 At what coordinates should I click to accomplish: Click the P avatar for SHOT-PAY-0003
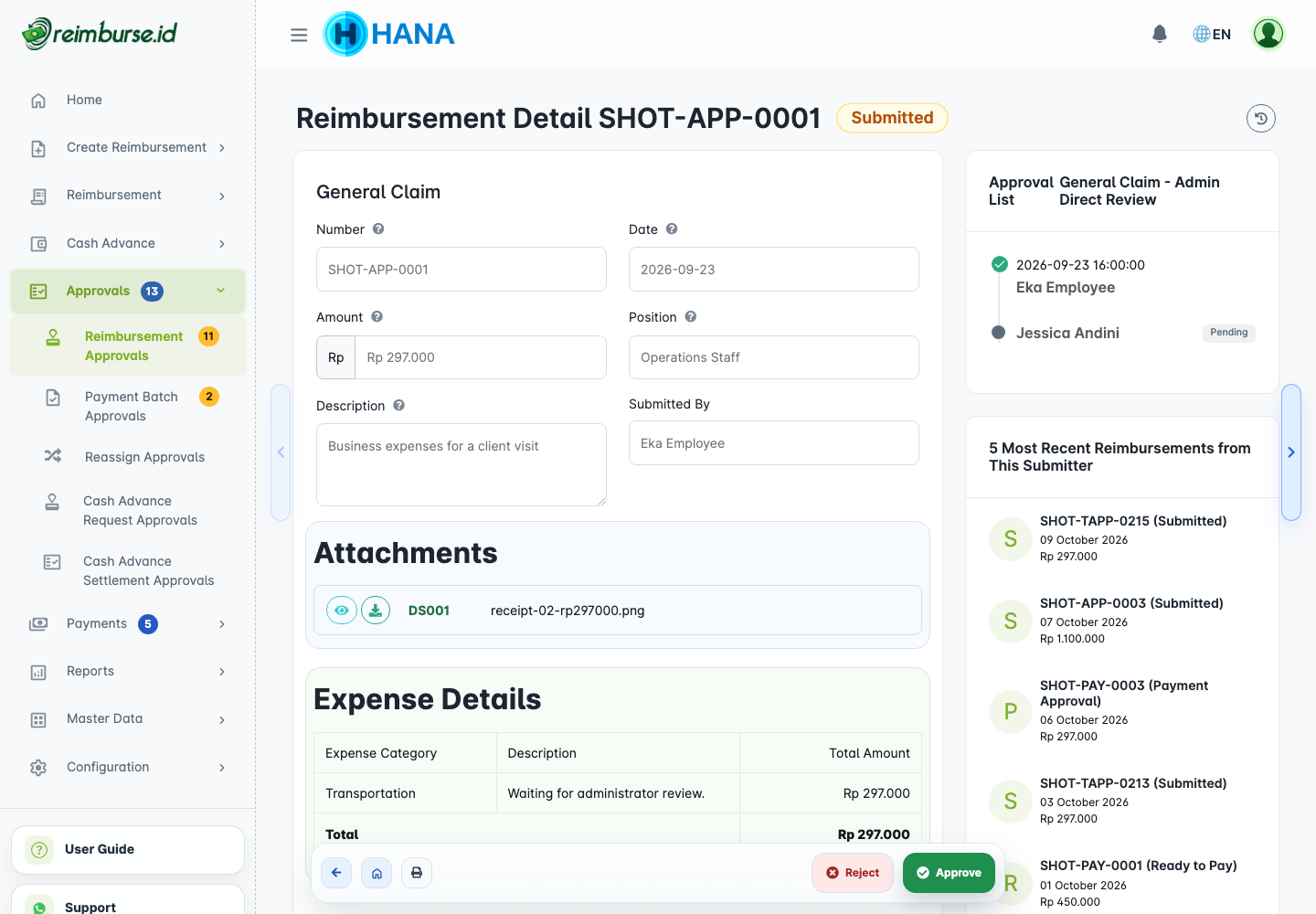(1011, 711)
